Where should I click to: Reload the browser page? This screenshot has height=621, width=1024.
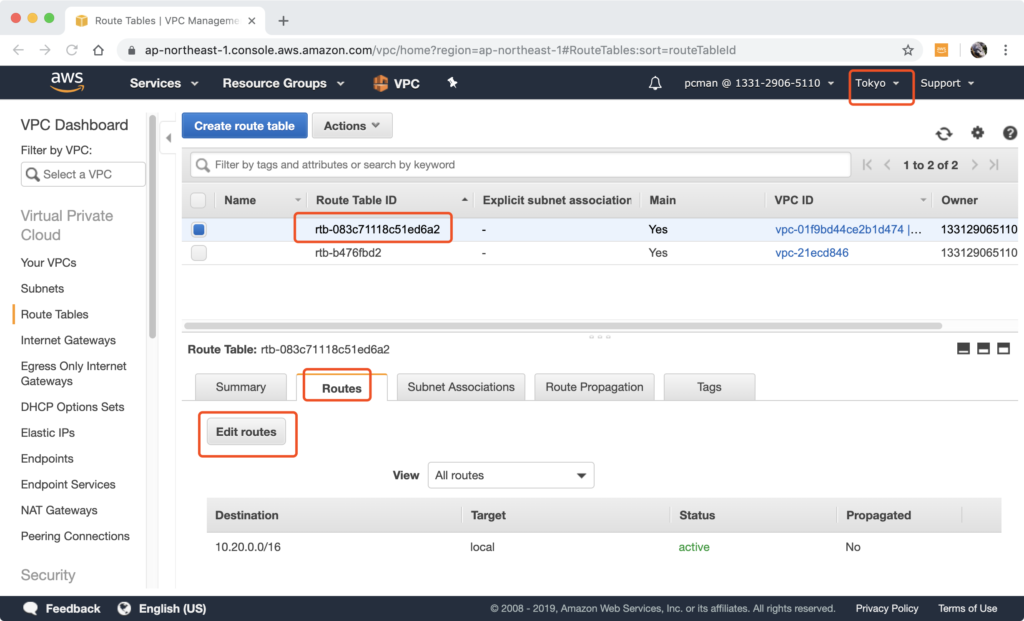pyautogui.click(x=72, y=50)
